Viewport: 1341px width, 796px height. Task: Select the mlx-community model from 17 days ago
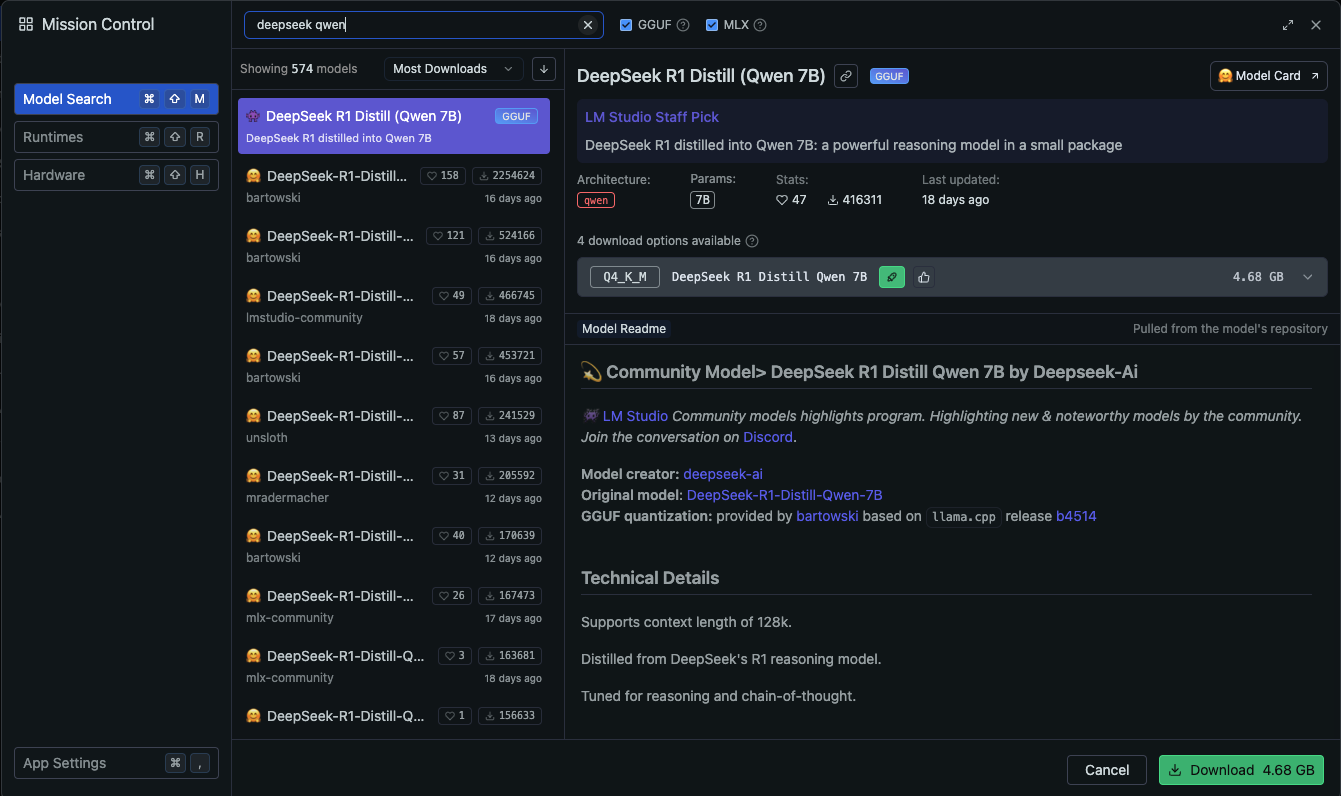(x=394, y=606)
